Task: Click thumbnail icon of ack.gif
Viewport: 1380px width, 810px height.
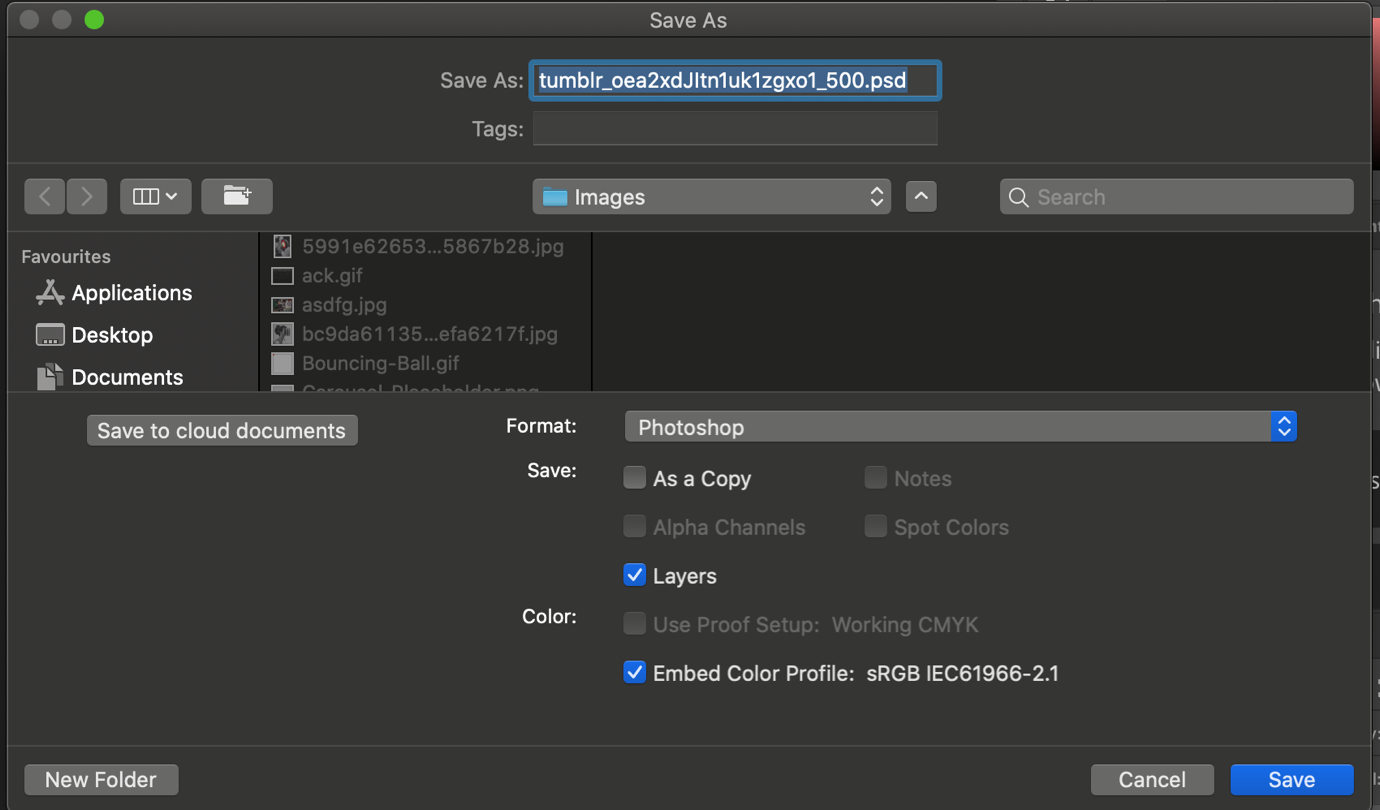Action: 282,275
